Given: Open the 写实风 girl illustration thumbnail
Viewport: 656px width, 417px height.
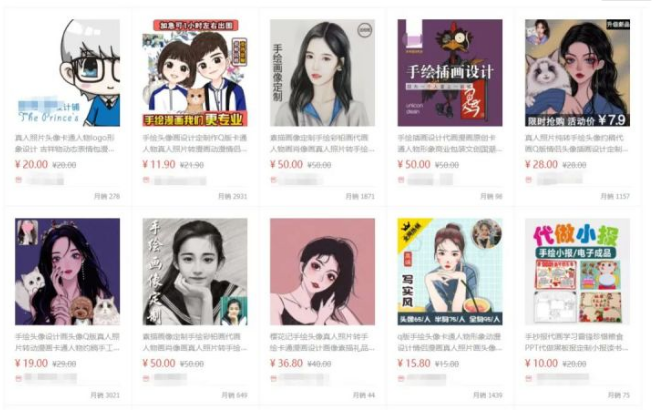Looking at the screenshot, I should point(450,271).
